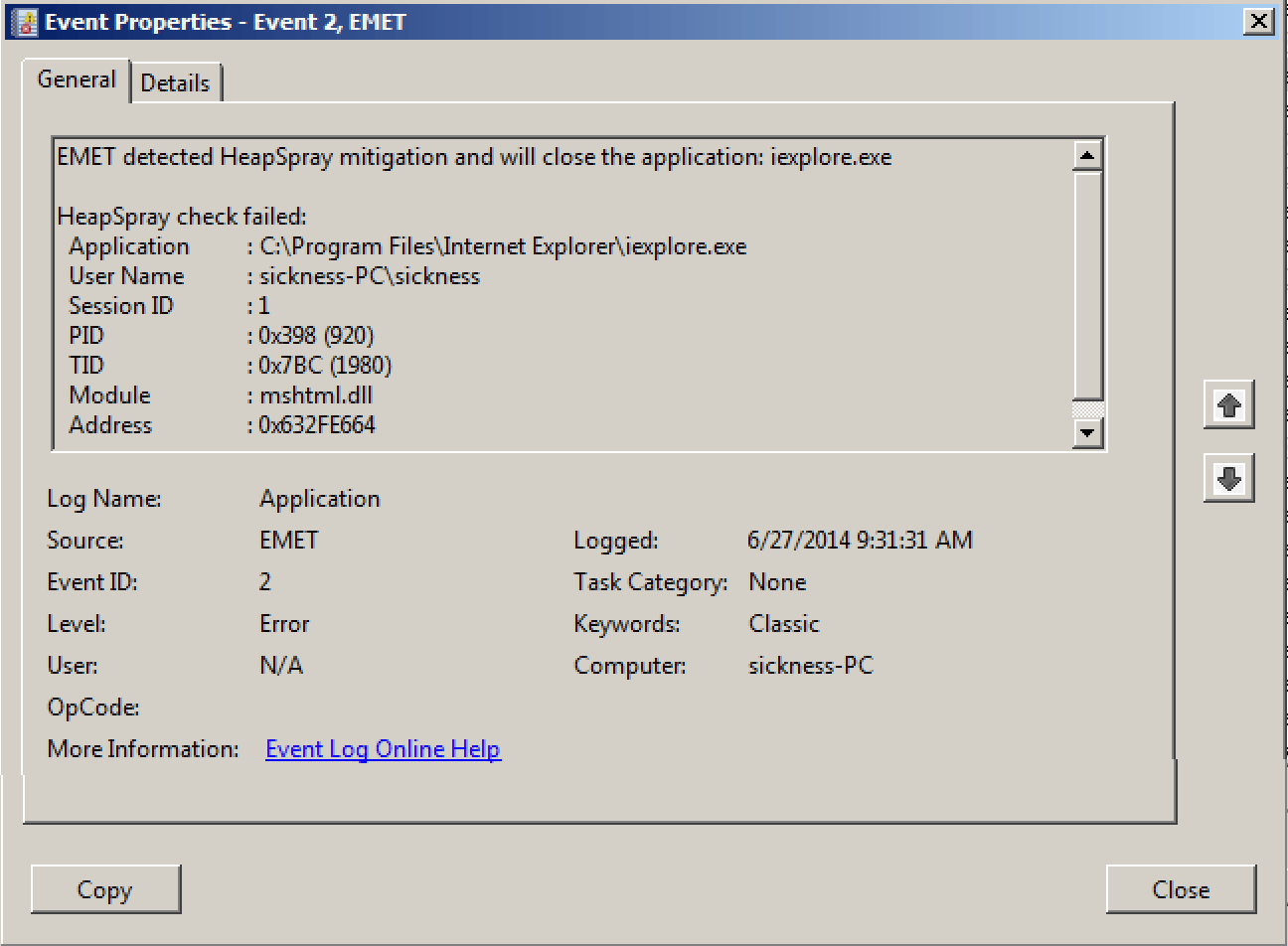Image resolution: width=1288 pixels, height=946 pixels.
Task: Click the EMET detected HeapSpray message line
Action: coord(474,157)
